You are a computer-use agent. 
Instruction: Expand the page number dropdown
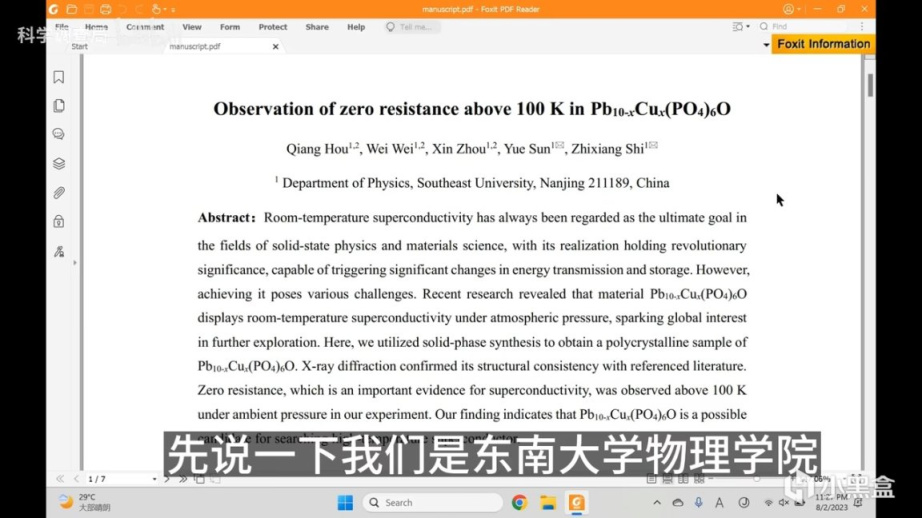coord(154,479)
